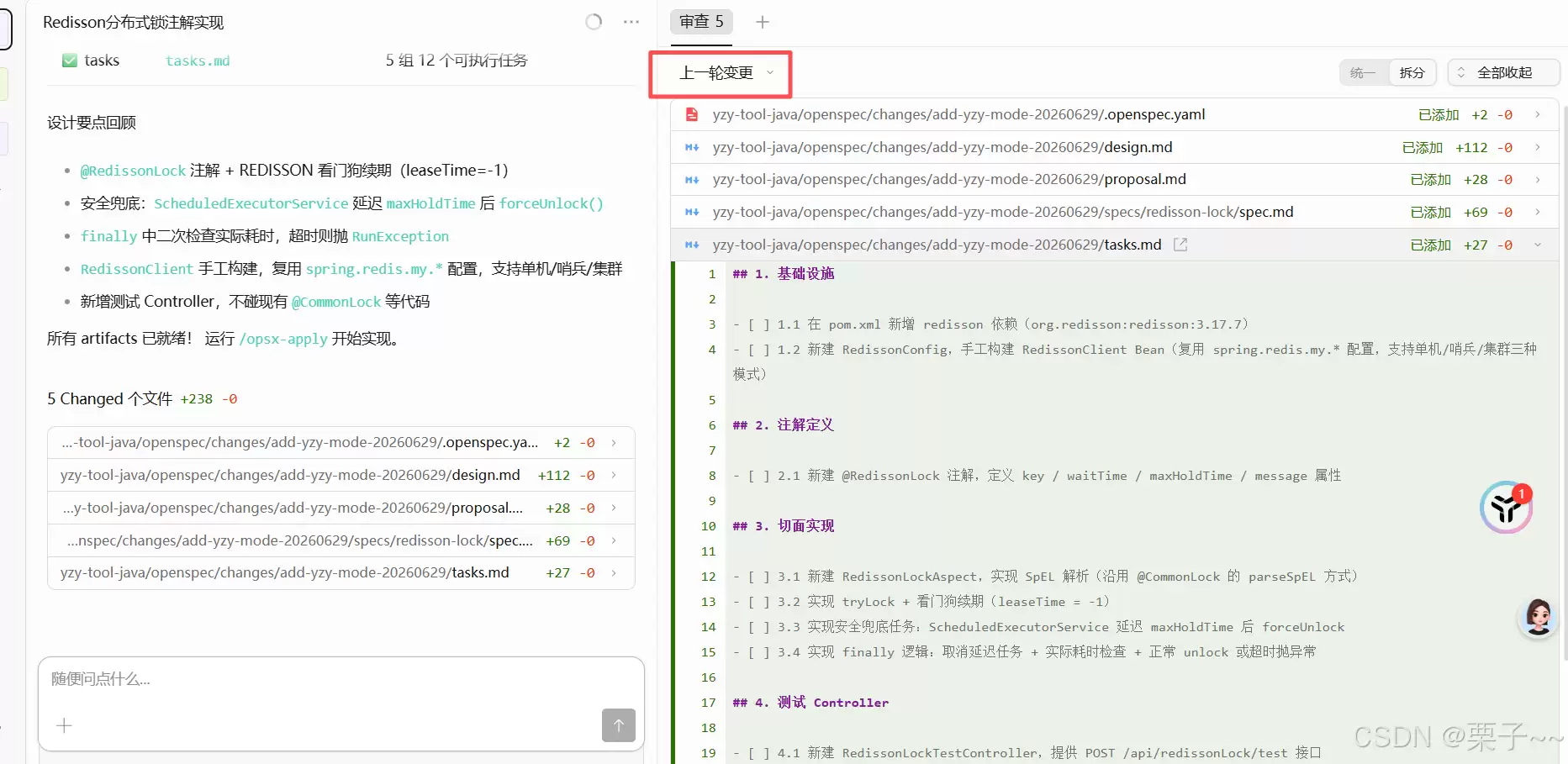The width and height of the screenshot is (1568, 764).
Task: Click the avatar assistant icon
Action: pyautogui.click(x=1538, y=618)
